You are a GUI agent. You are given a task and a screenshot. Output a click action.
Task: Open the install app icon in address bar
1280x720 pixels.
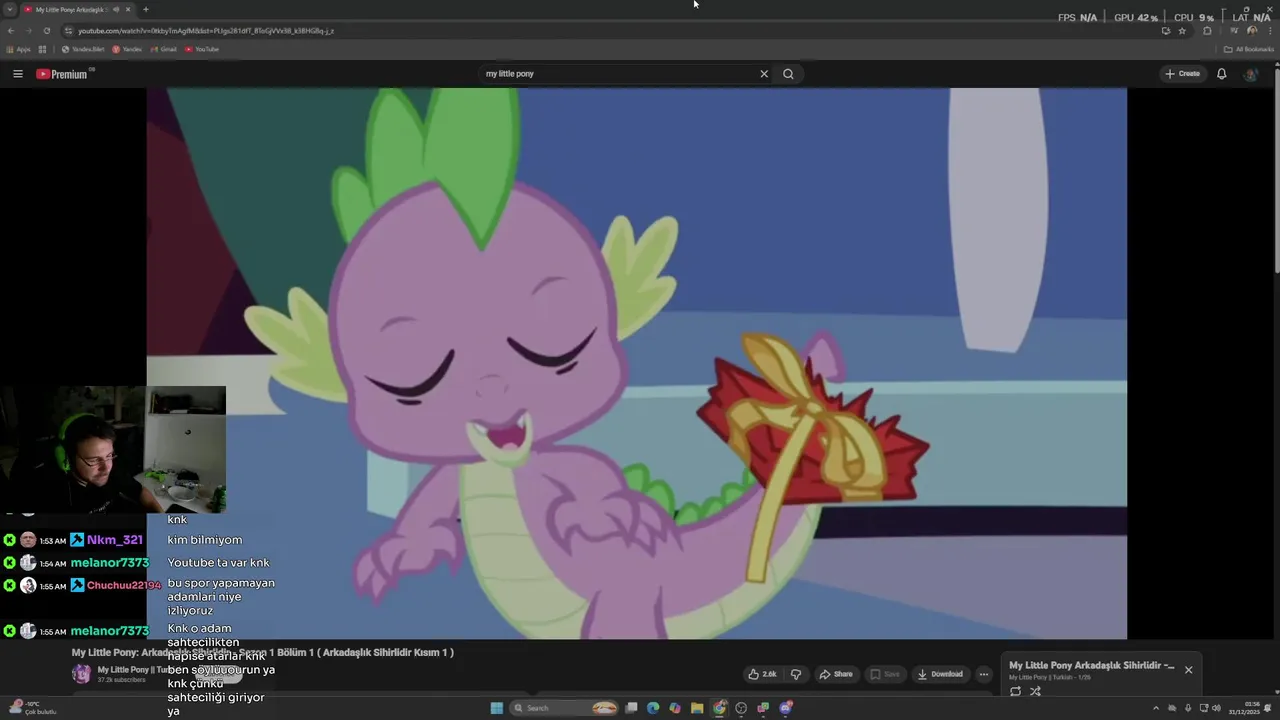pos(1166,31)
